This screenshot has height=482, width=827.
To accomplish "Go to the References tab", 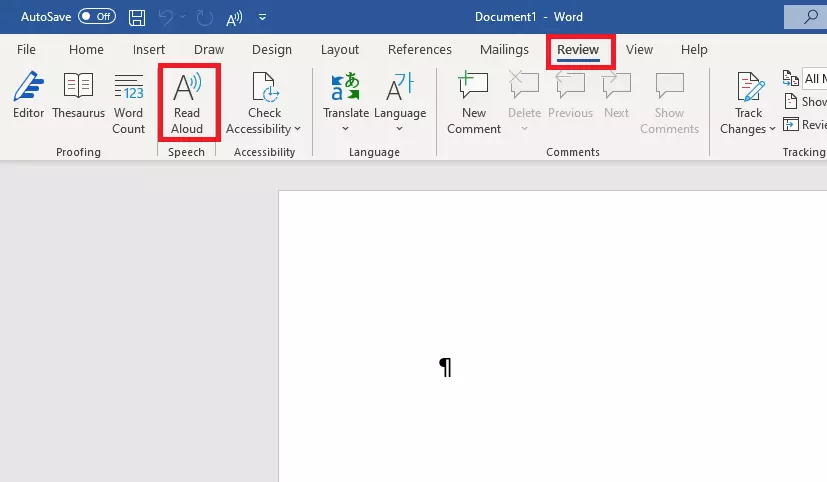I will (419, 50).
